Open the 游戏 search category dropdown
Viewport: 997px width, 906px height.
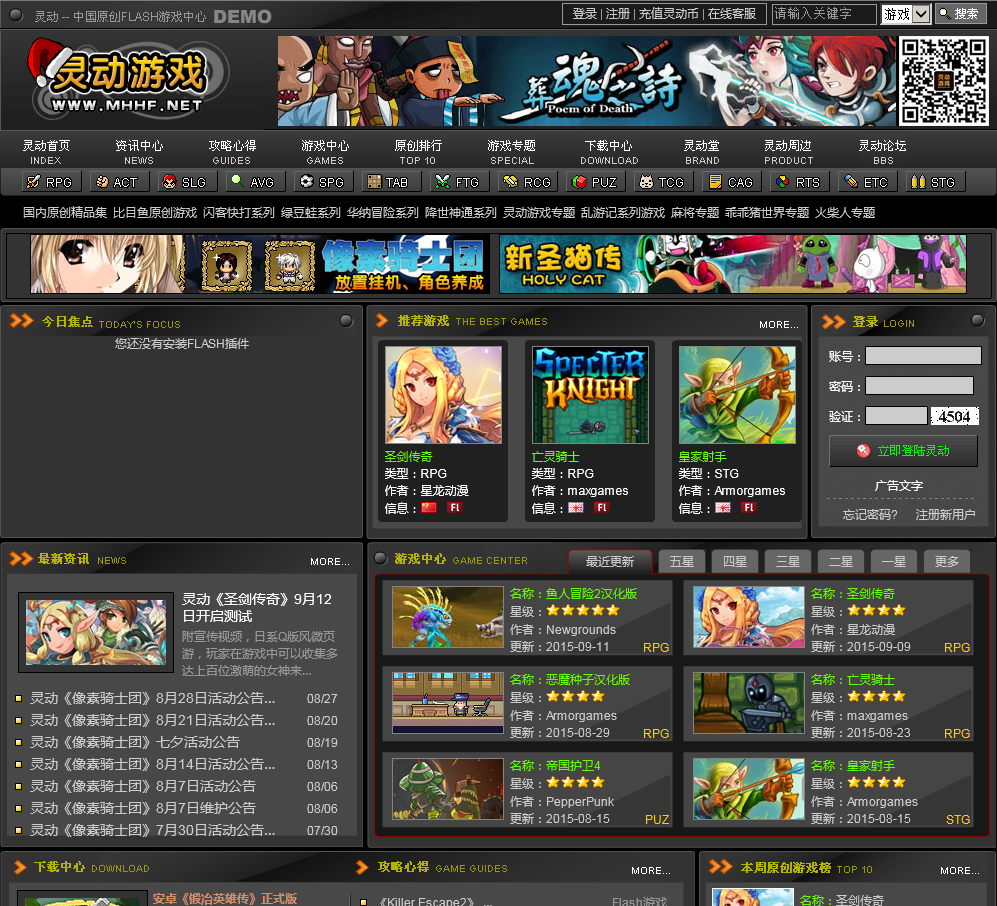(x=906, y=13)
